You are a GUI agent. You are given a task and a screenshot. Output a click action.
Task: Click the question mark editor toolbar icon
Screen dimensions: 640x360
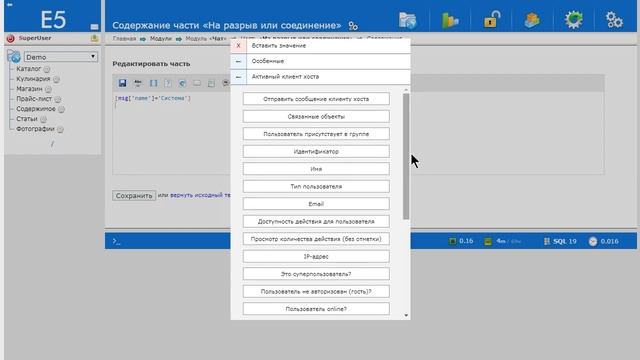tap(168, 83)
